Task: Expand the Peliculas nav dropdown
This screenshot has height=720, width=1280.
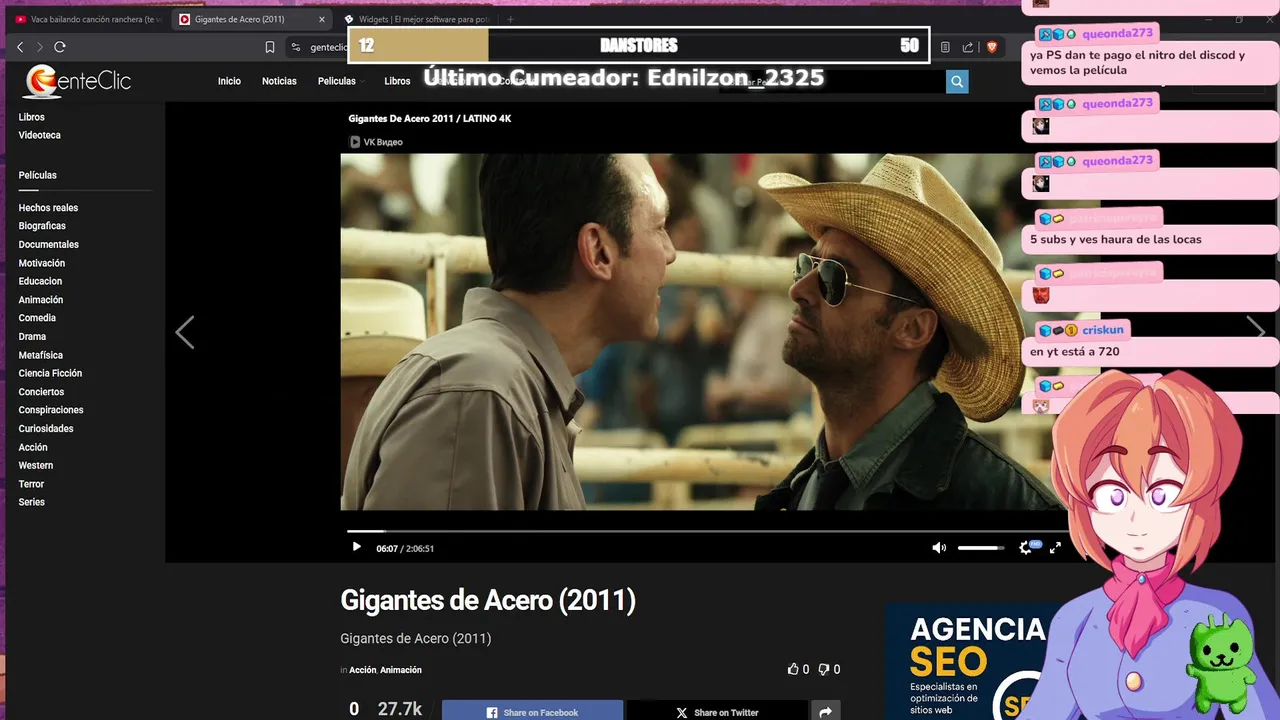Action: click(341, 81)
